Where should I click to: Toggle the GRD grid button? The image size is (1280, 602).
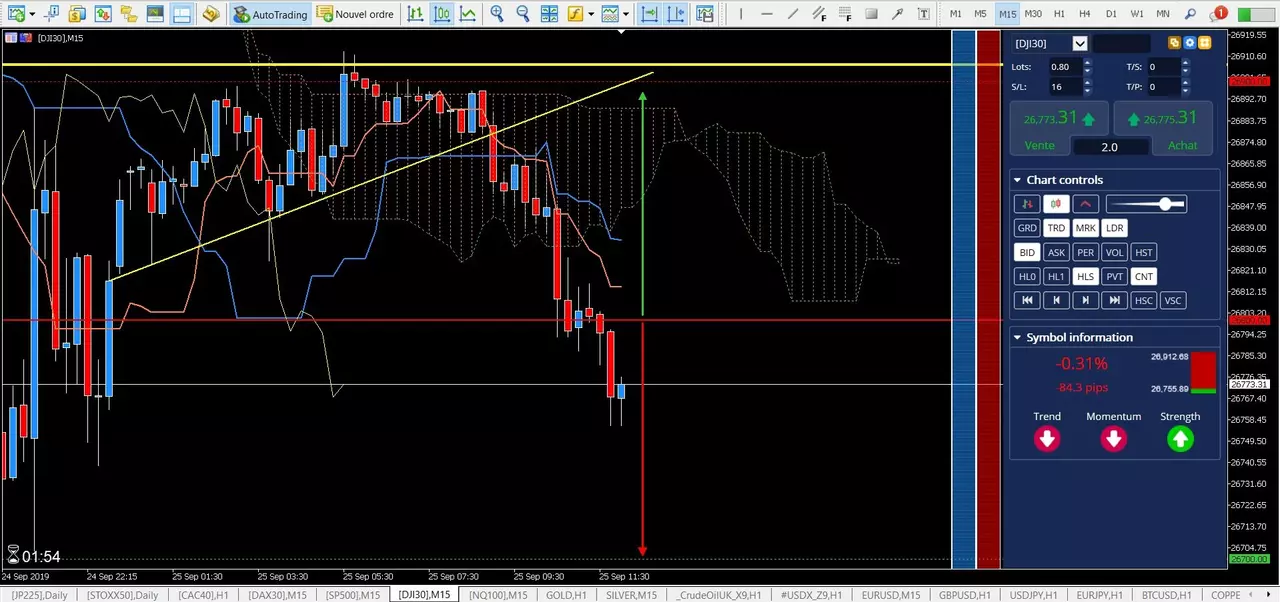coord(1027,228)
